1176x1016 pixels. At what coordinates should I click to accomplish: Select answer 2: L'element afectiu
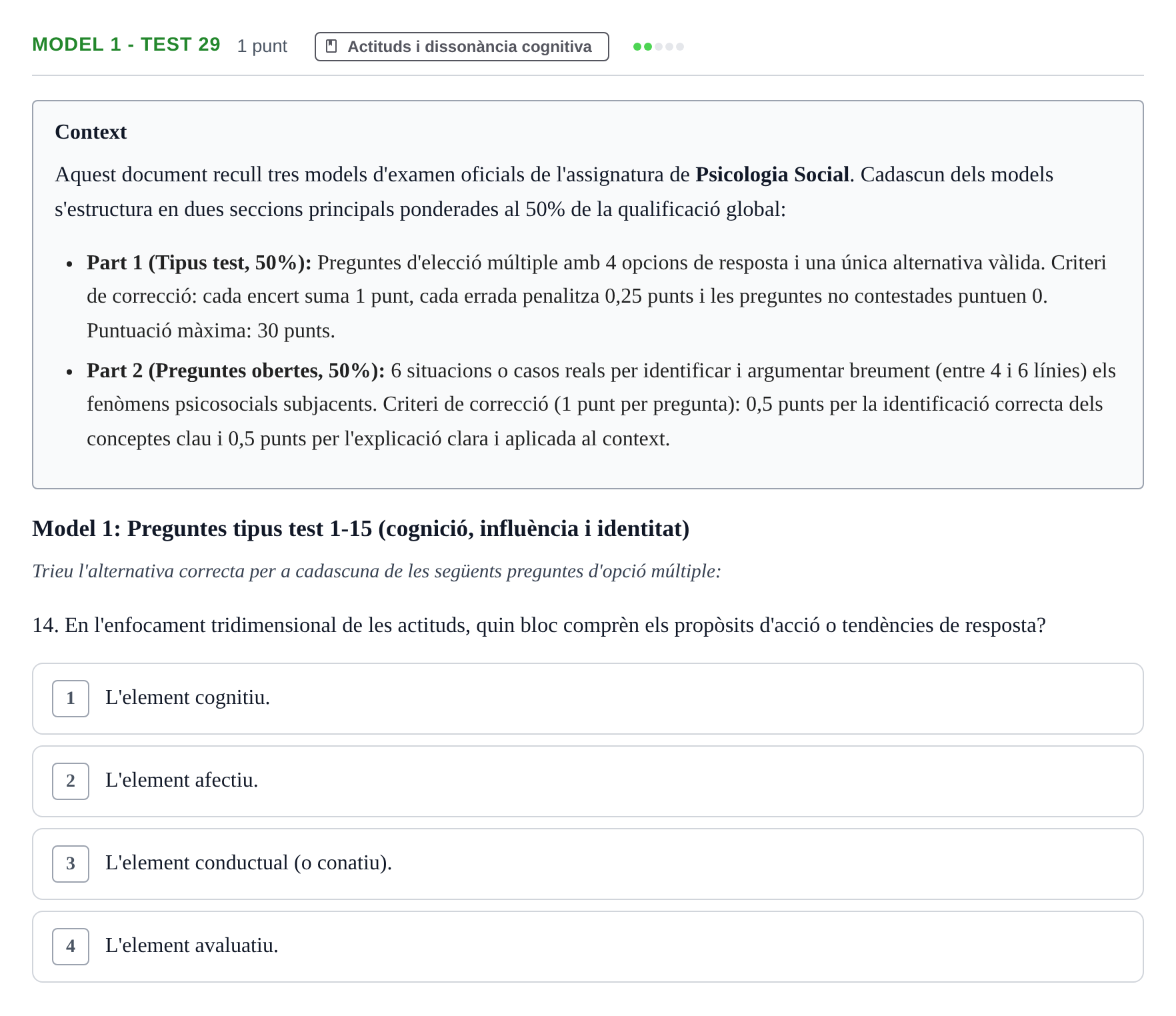pos(587,781)
